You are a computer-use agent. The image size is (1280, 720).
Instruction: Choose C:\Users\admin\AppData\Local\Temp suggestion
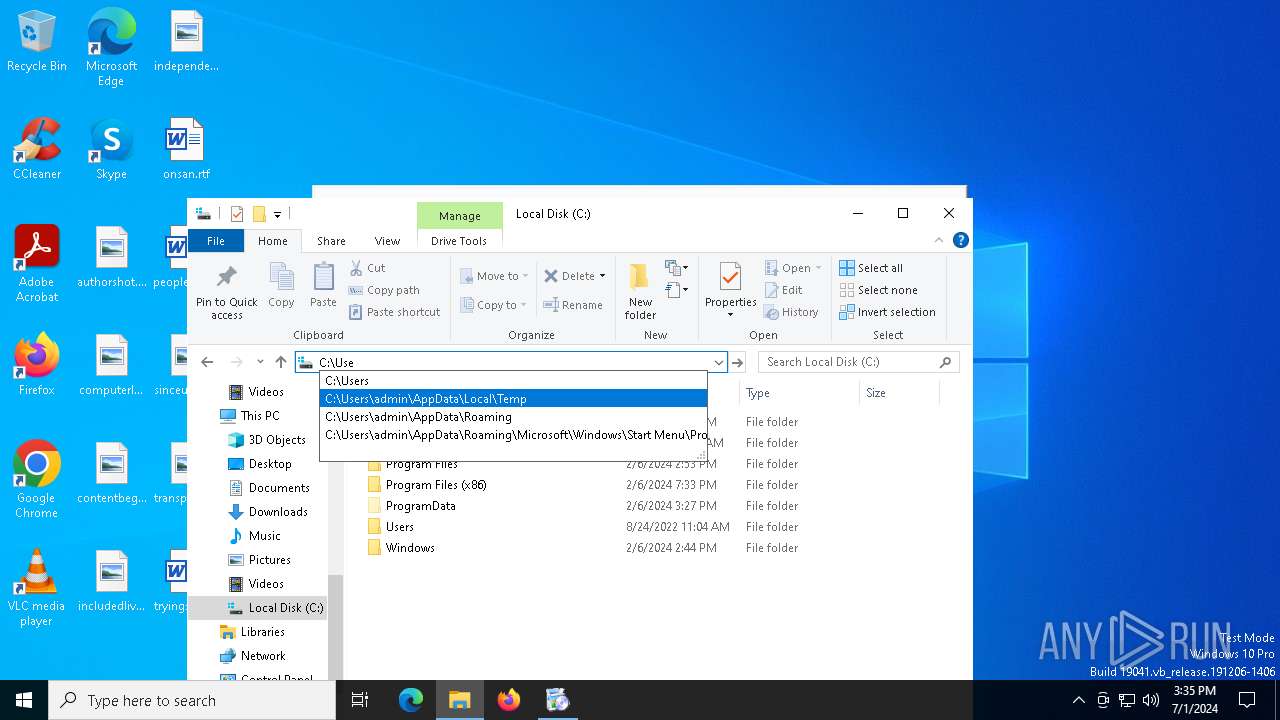pyautogui.click(x=513, y=399)
